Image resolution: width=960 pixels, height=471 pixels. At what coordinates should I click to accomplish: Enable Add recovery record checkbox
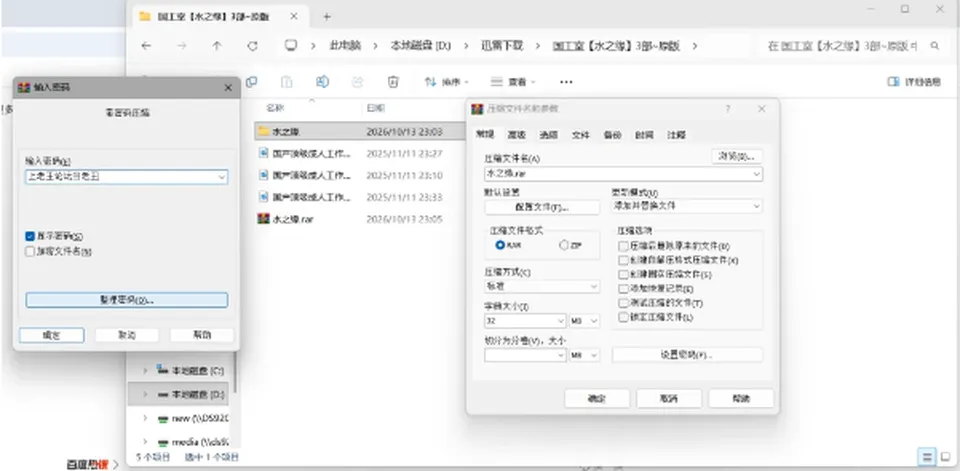pos(623,288)
